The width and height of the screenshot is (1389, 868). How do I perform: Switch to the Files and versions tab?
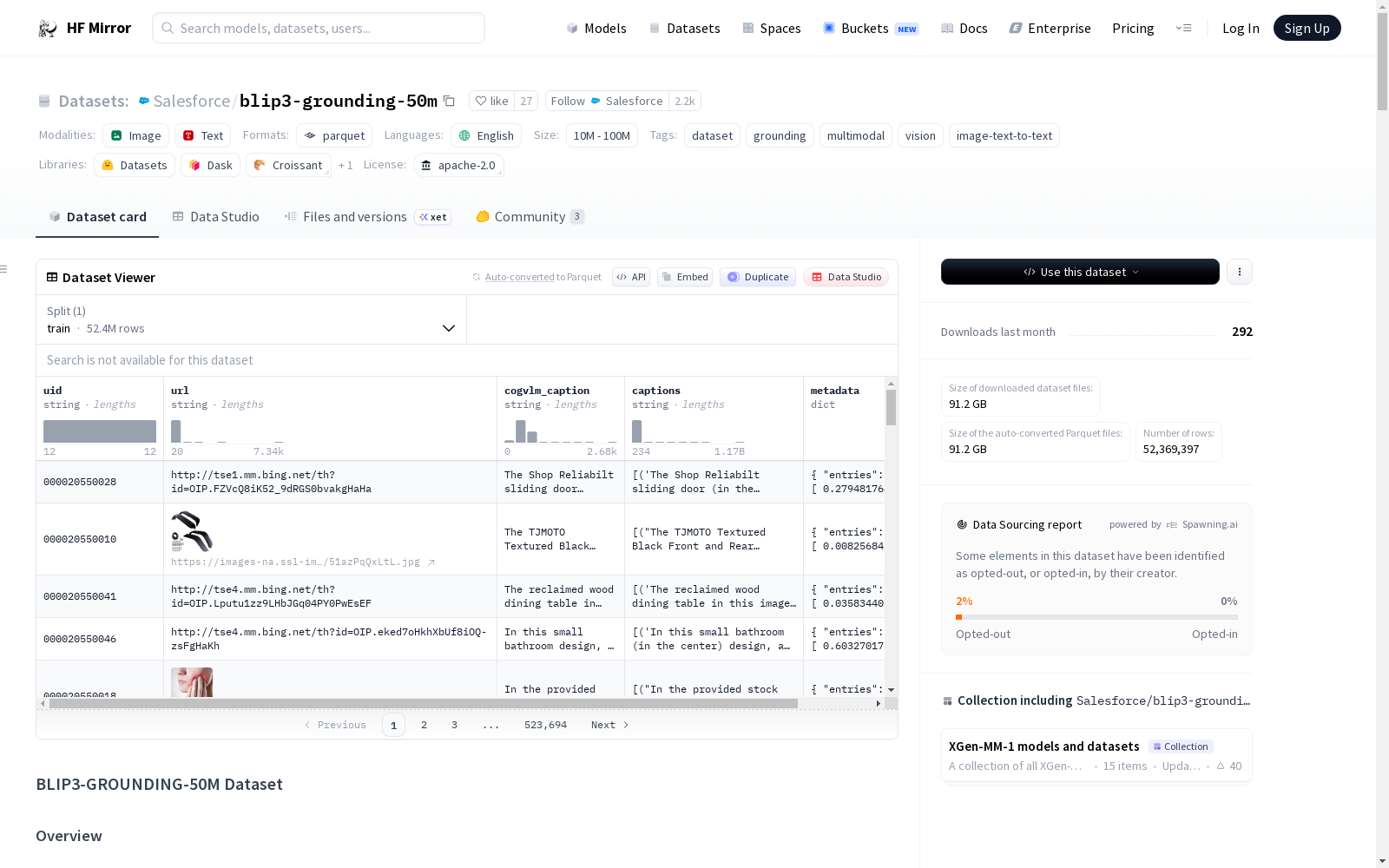pyautogui.click(x=367, y=217)
